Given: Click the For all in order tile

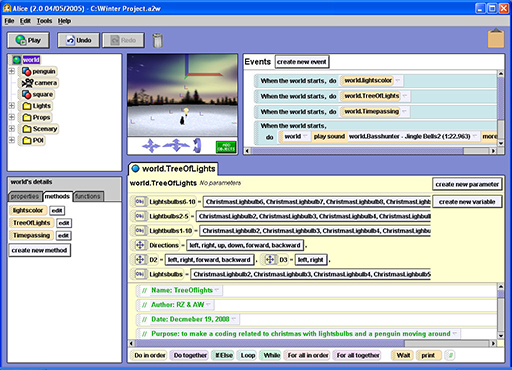Looking at the screenshot, I should [308, 355].
